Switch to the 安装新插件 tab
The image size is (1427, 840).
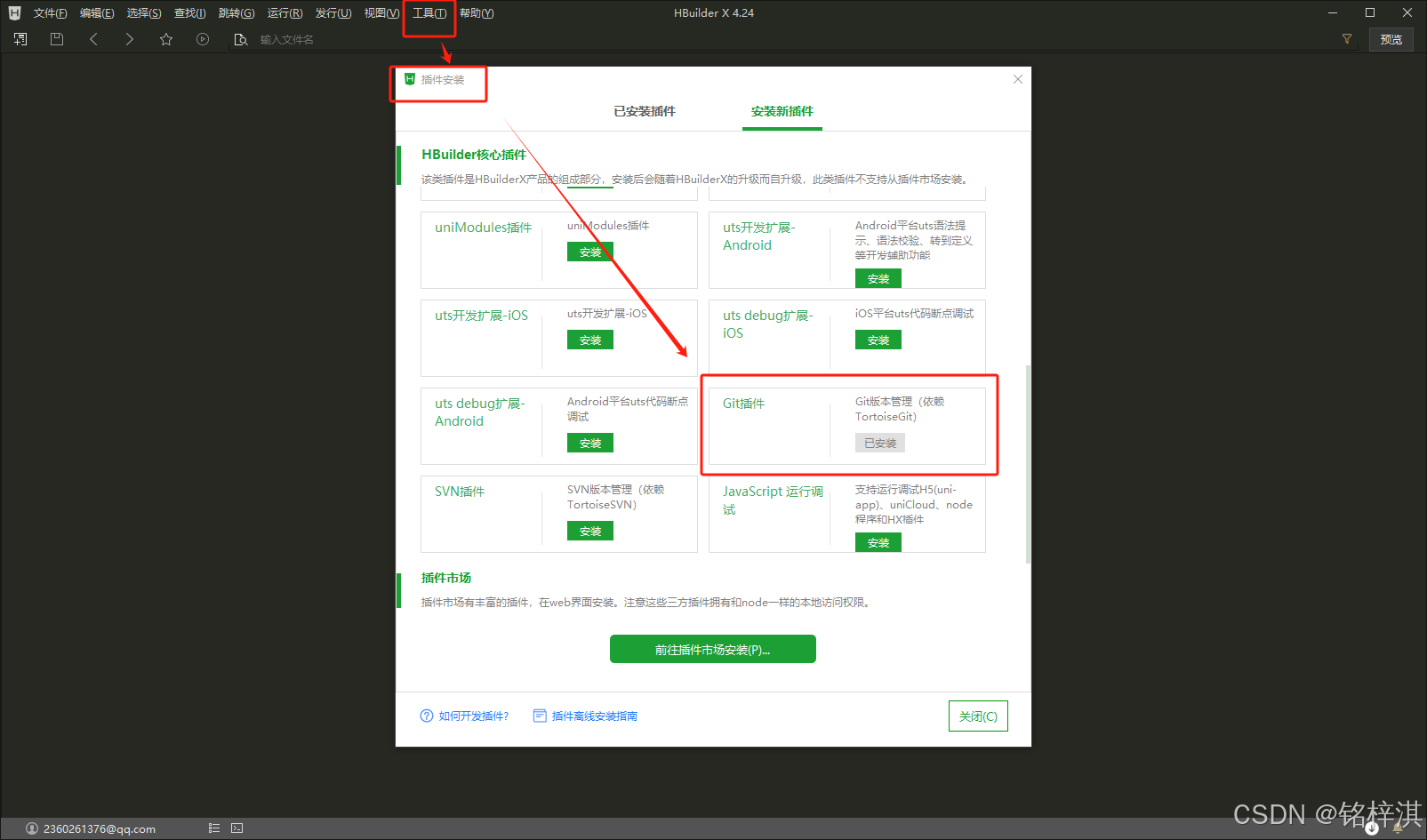tap(782, 111)
